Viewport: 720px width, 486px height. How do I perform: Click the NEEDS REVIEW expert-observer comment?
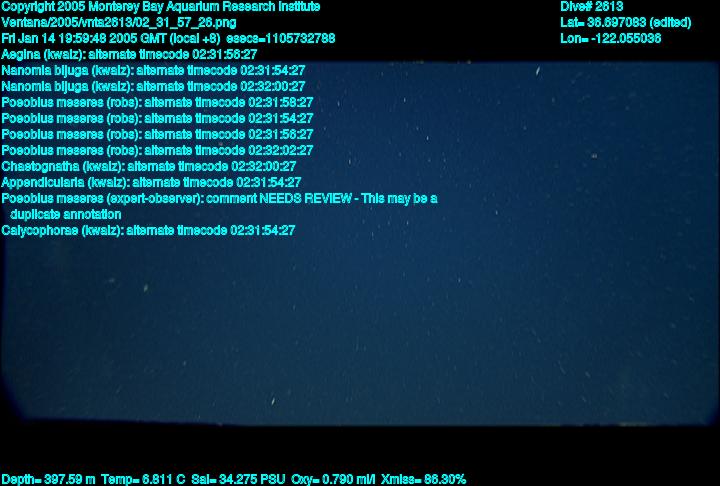tap(219, 206)
